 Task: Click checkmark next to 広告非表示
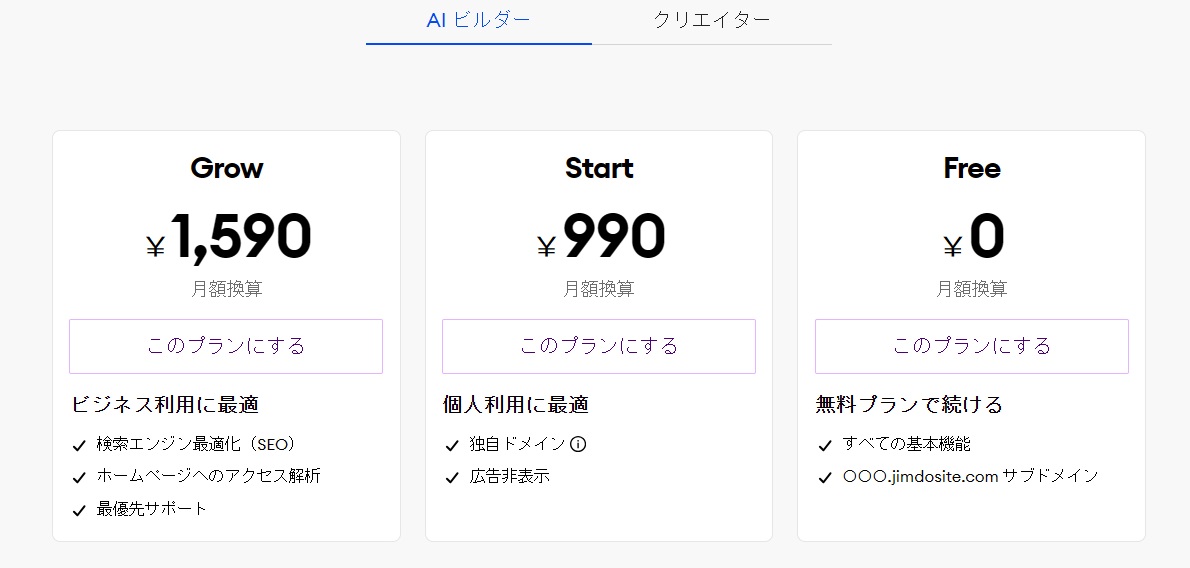tap(452, 477)
